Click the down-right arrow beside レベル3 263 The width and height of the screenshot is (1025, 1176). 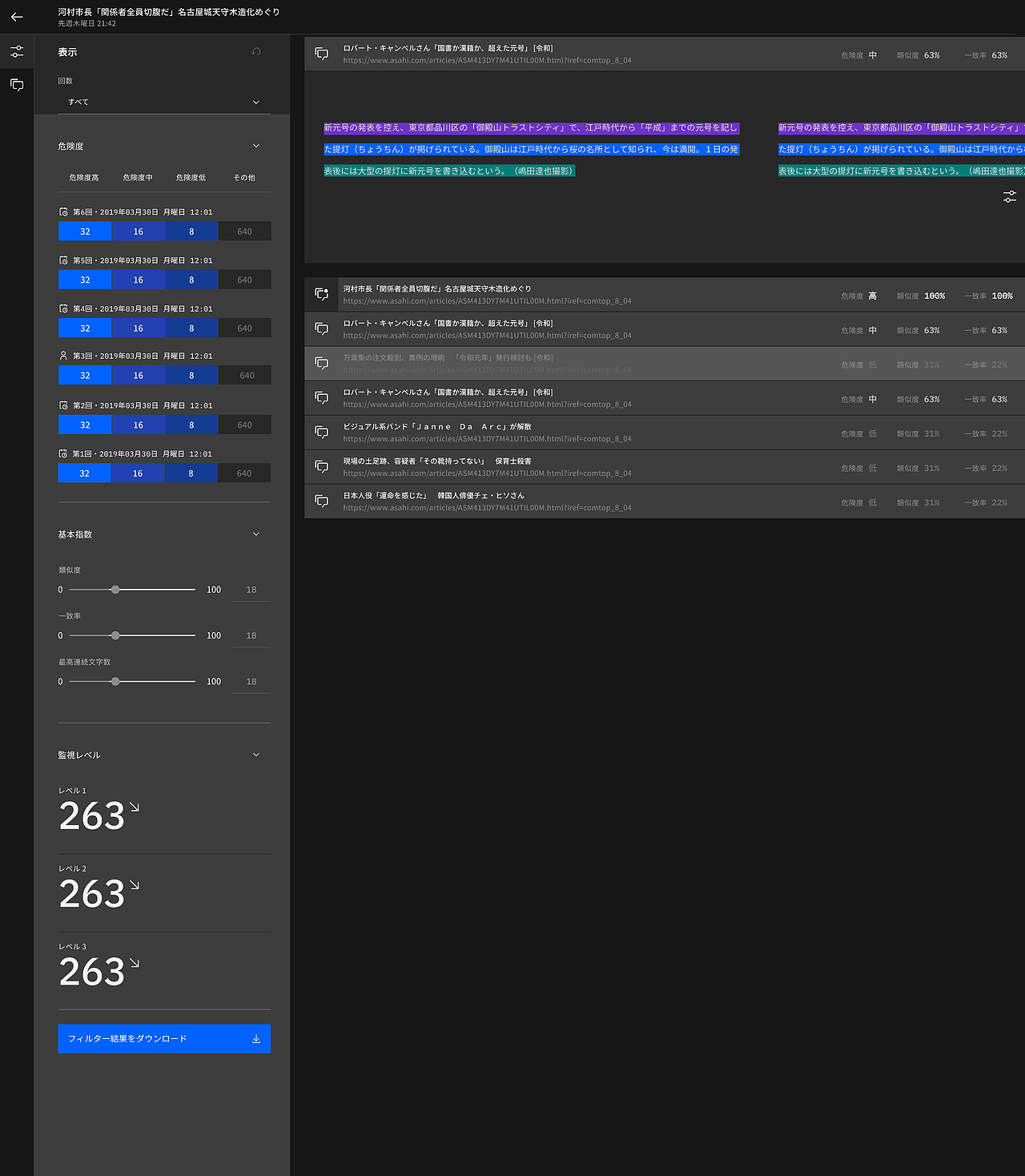point(135,963)
